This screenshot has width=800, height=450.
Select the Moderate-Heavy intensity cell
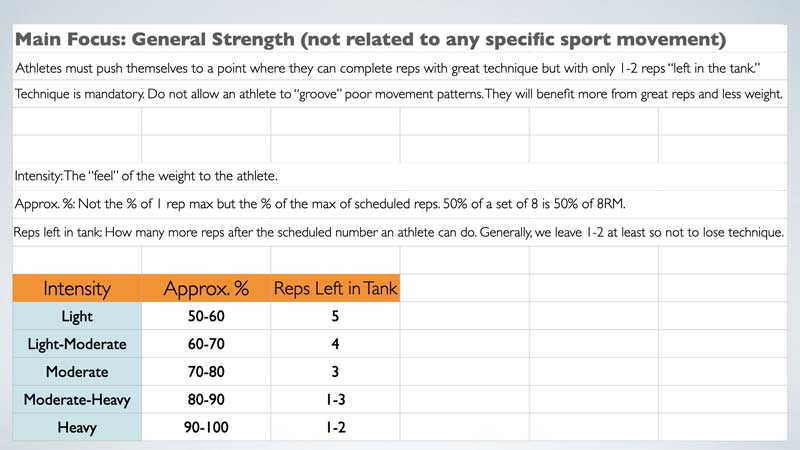77,399
